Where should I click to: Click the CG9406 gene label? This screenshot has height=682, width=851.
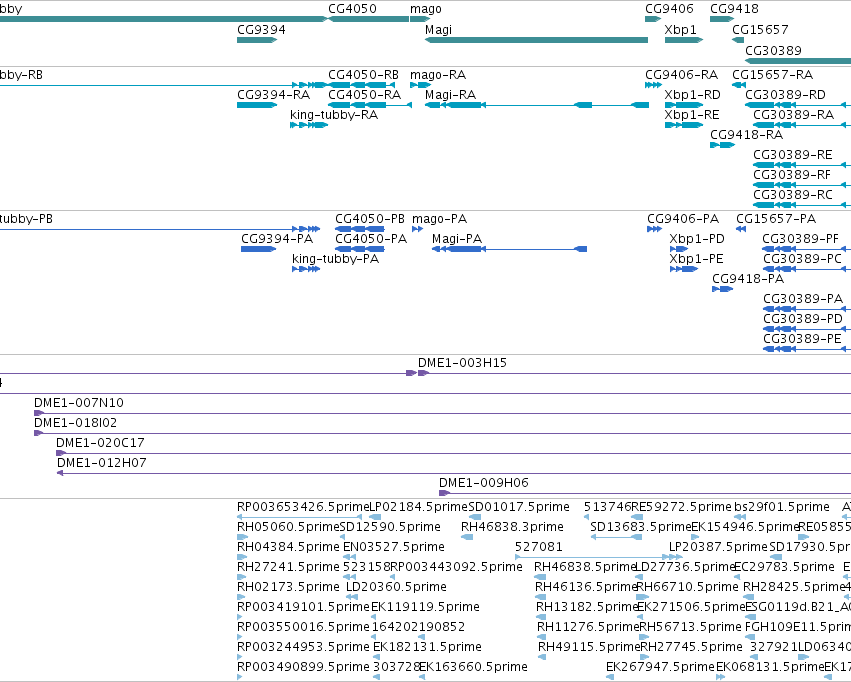[x=670, y=9]
